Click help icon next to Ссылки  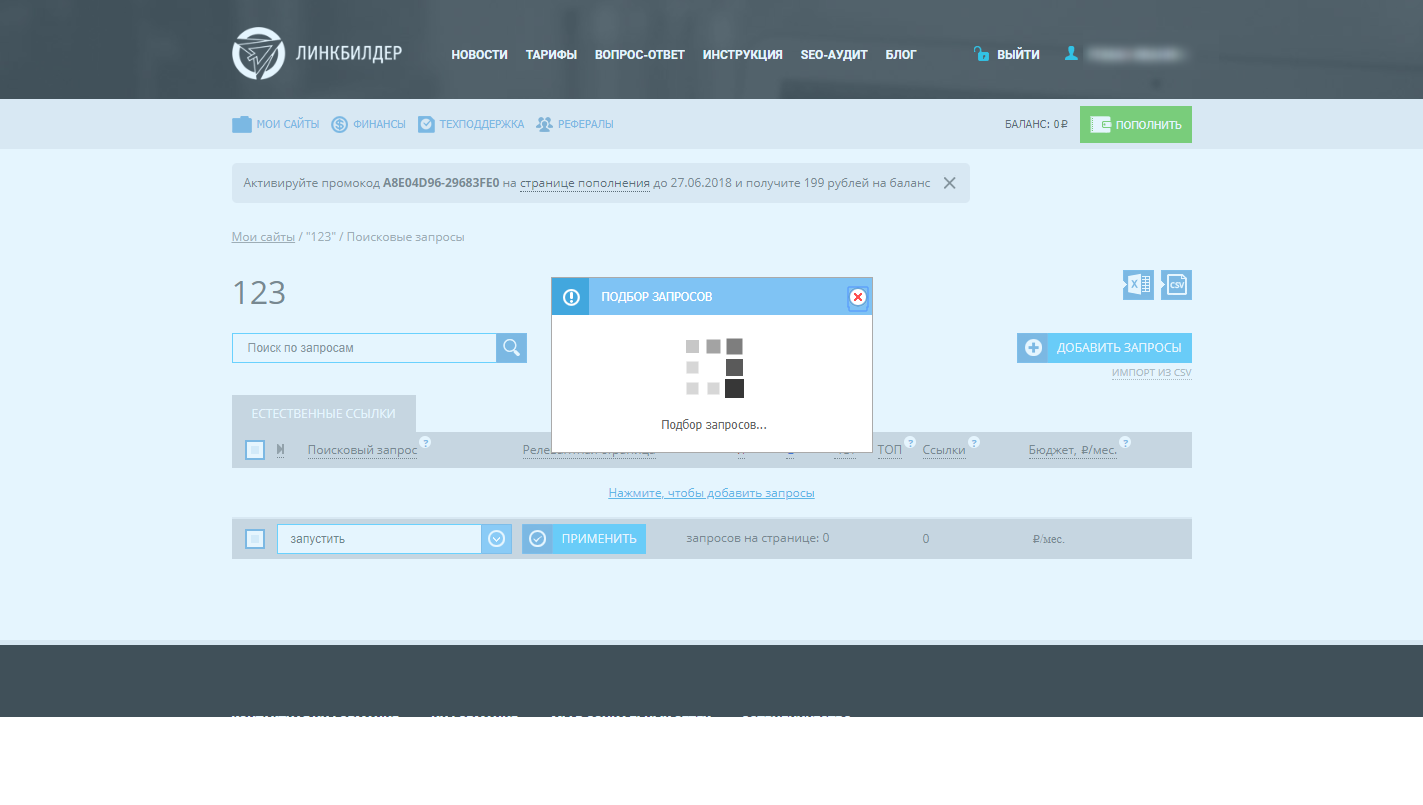(x=974, y=442)
